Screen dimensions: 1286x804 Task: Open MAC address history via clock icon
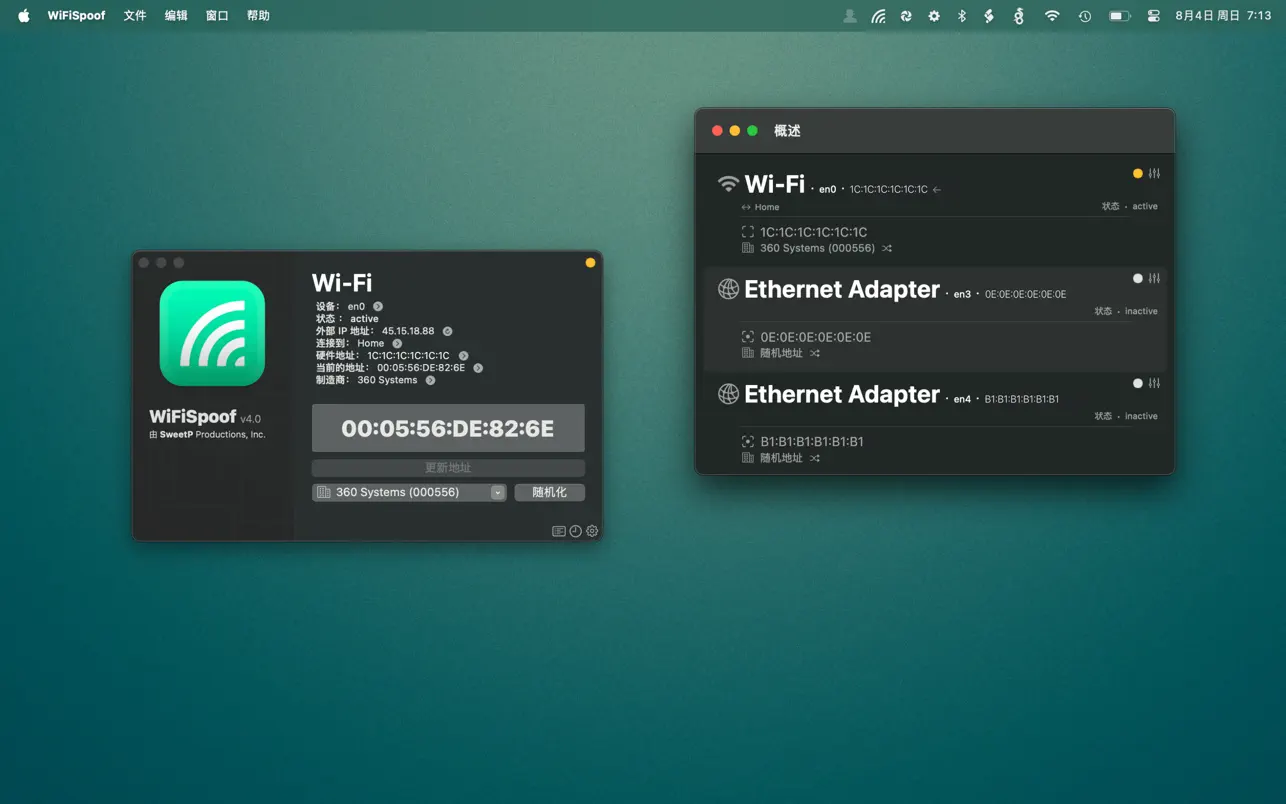click(x=575, y=531)
